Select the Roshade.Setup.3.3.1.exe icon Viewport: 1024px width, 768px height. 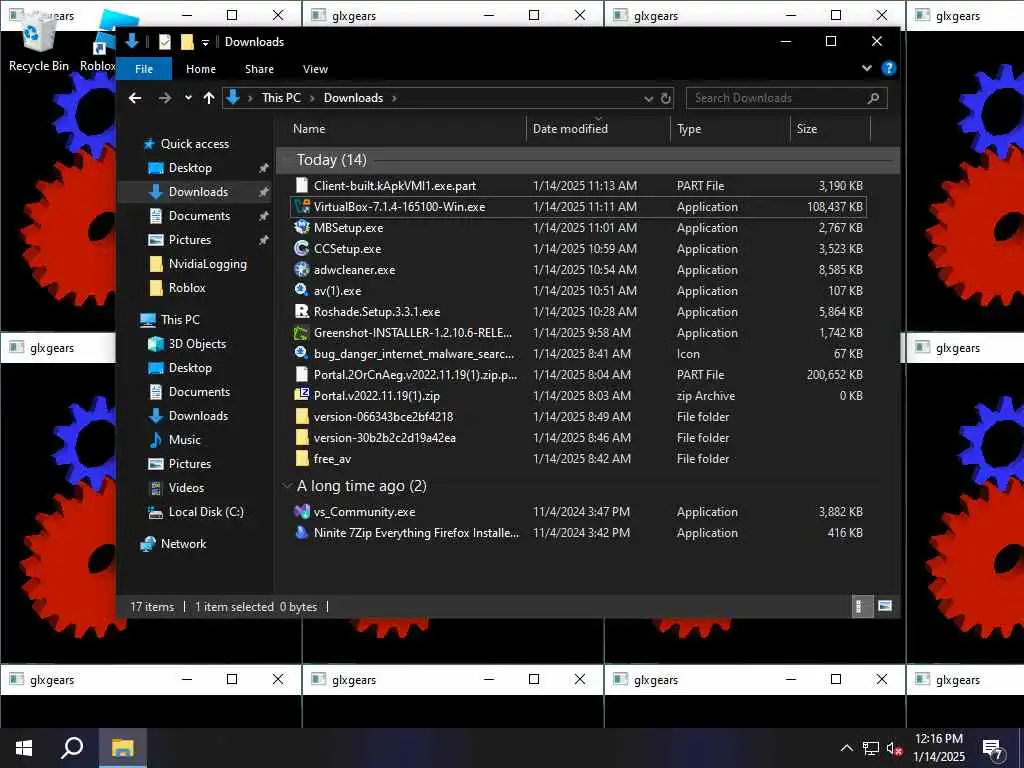302,312
